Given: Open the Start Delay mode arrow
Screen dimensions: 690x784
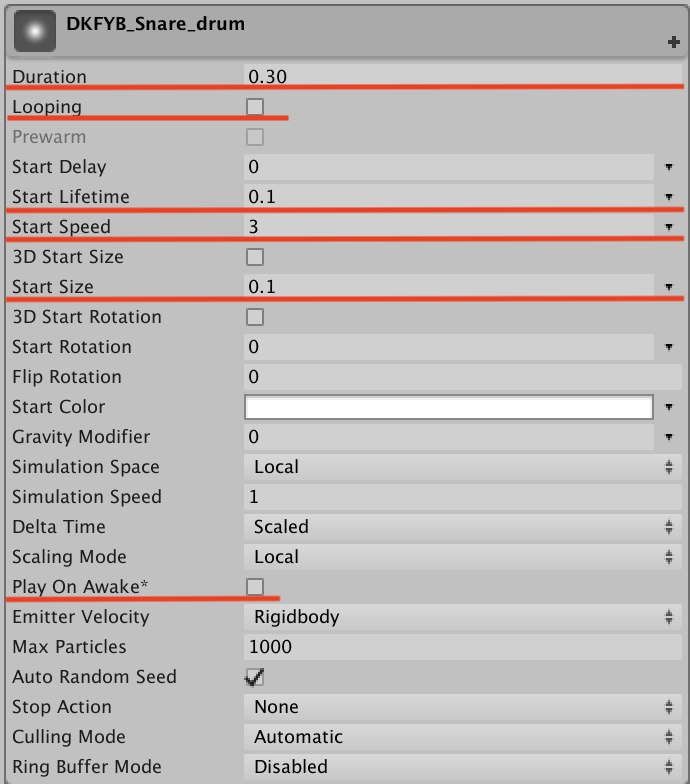Looking at the screenshot, I should (668, 167).
